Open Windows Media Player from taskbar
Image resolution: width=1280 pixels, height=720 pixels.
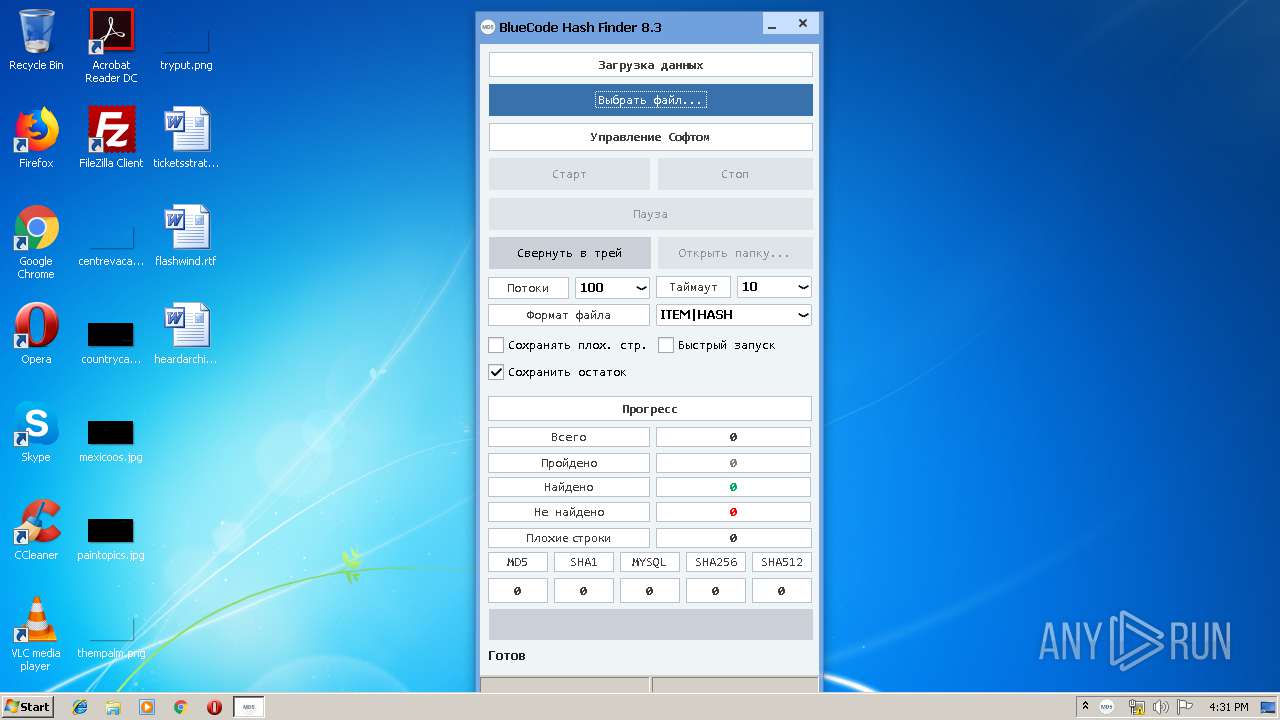coord(147,707)
